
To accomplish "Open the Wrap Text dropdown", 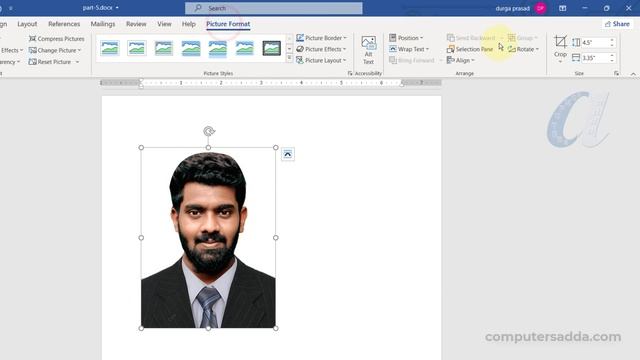I will (409, 49).
